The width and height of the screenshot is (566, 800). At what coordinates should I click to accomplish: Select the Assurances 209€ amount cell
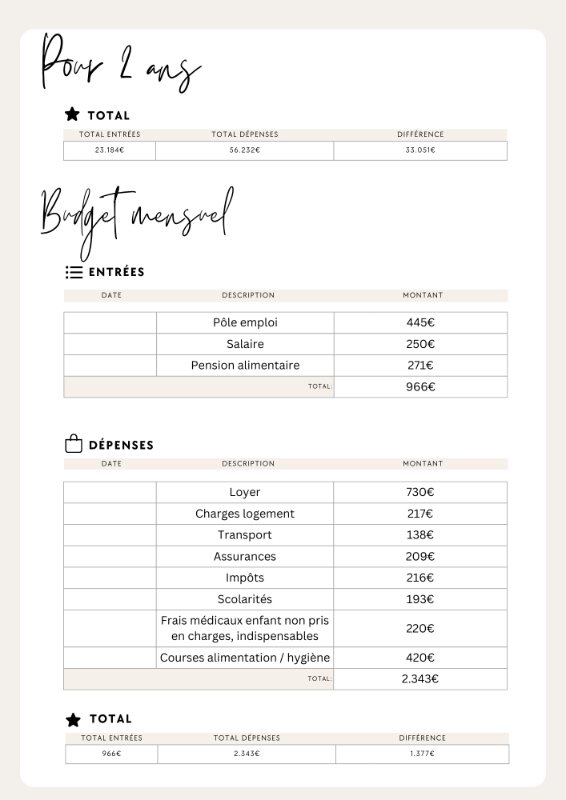[421, 557]
